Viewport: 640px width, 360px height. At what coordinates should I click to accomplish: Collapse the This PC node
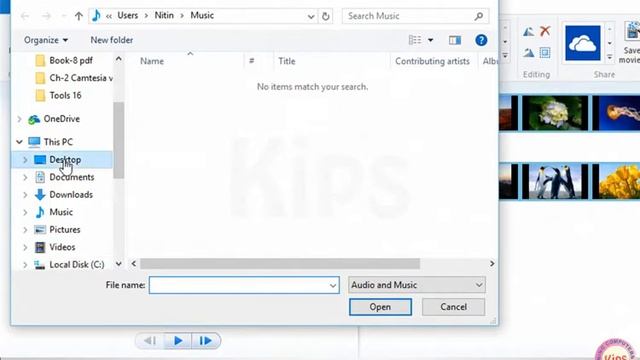coord(19,142)
